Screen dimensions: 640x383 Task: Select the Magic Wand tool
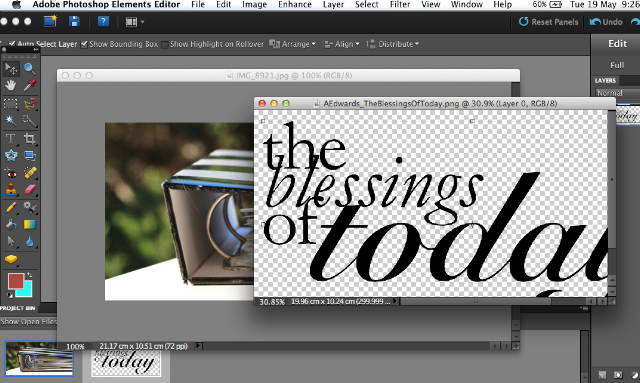point(11,120)
